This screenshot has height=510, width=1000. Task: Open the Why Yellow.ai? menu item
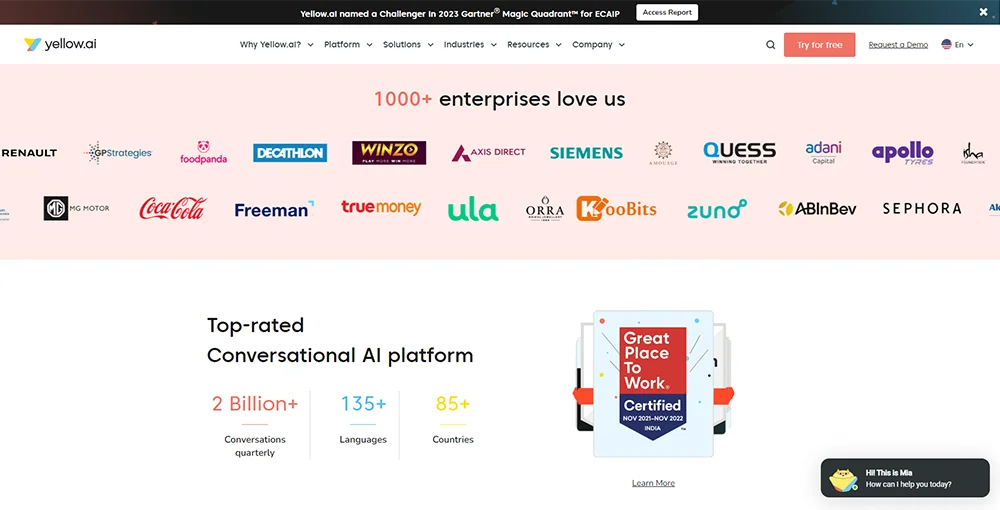(x=270, y=45)
